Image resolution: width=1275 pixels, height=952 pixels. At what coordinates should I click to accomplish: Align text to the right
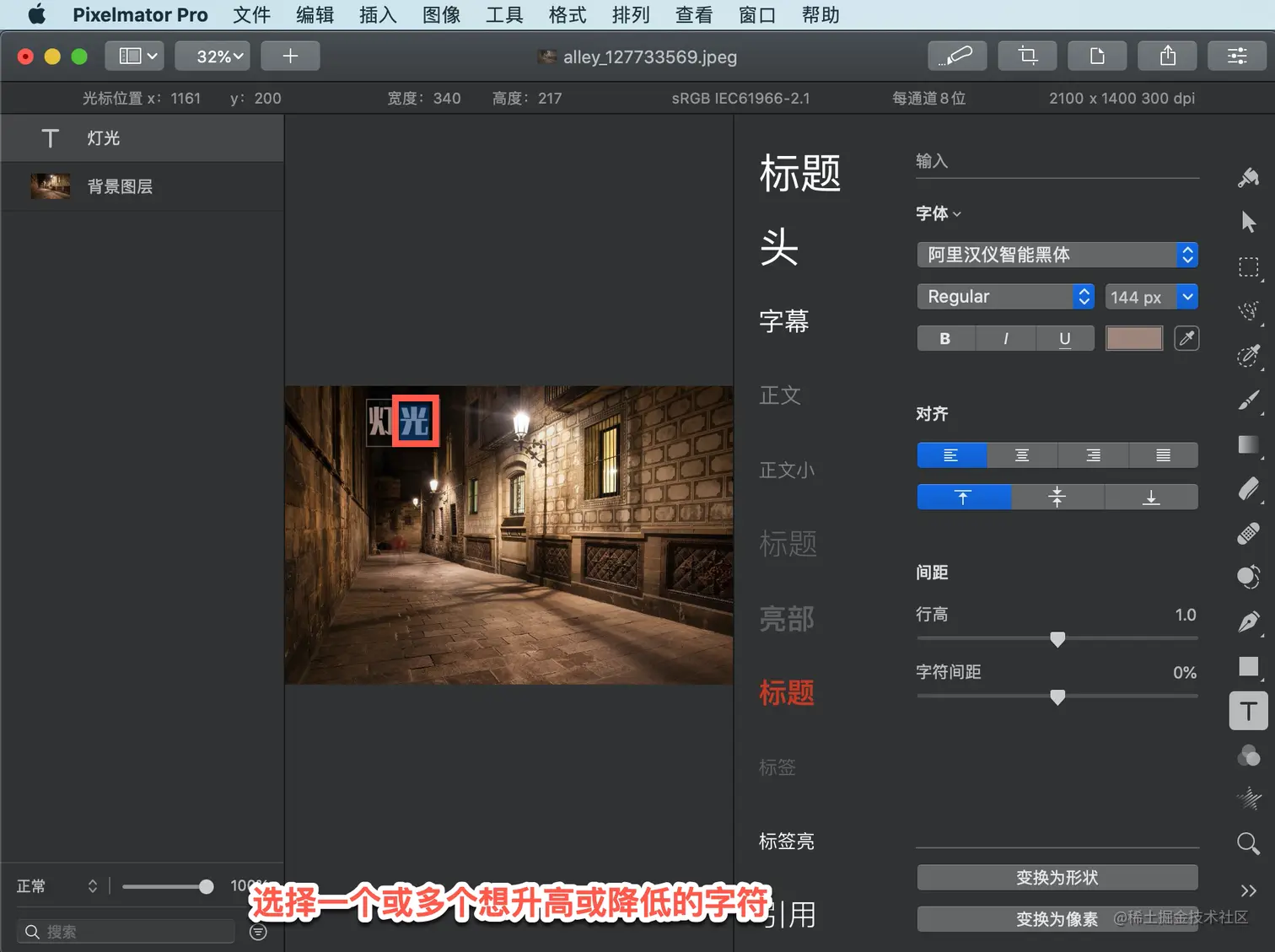(x=1093, y=455)
